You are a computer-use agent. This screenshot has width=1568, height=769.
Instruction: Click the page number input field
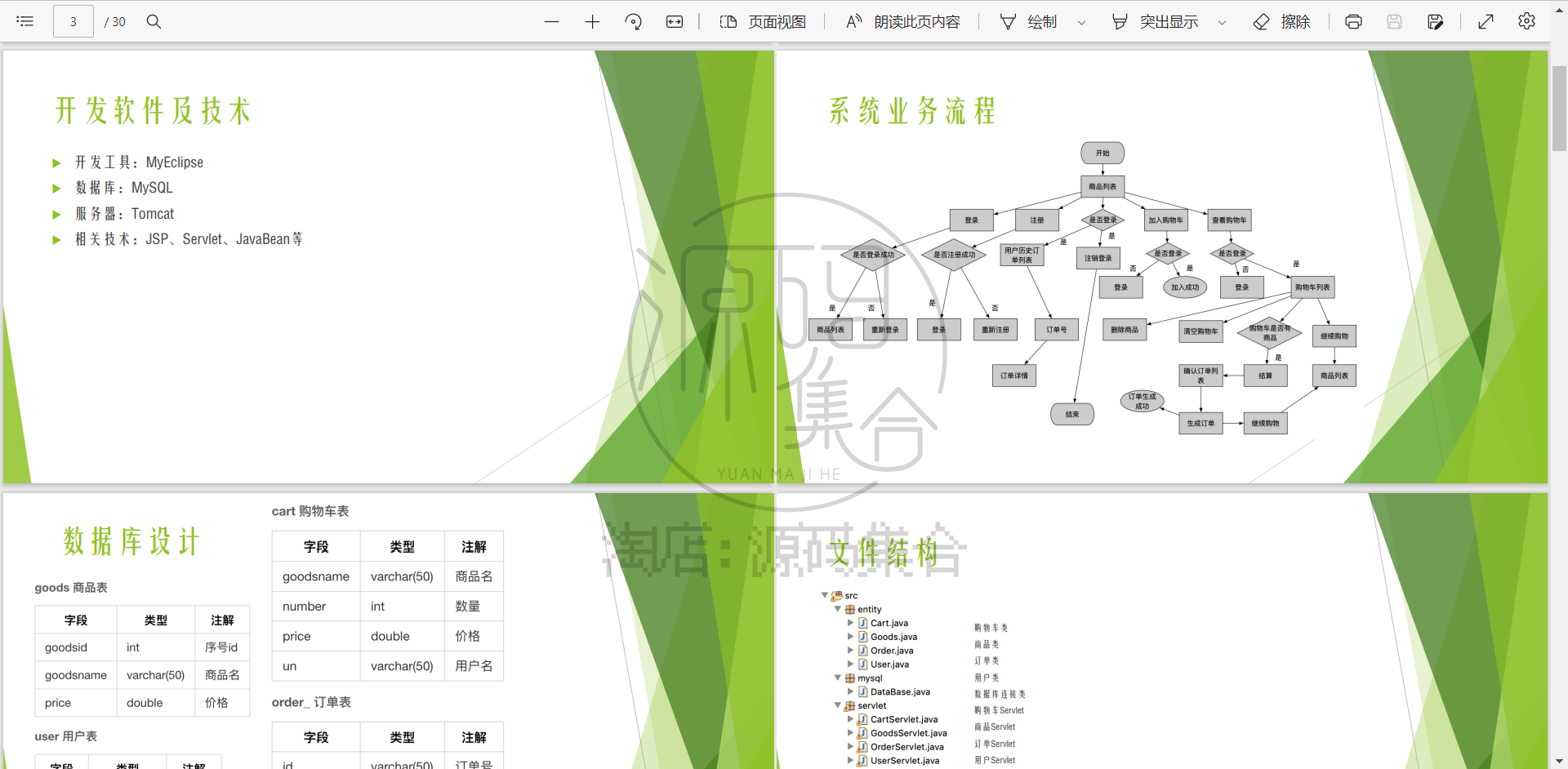(73, 21)
